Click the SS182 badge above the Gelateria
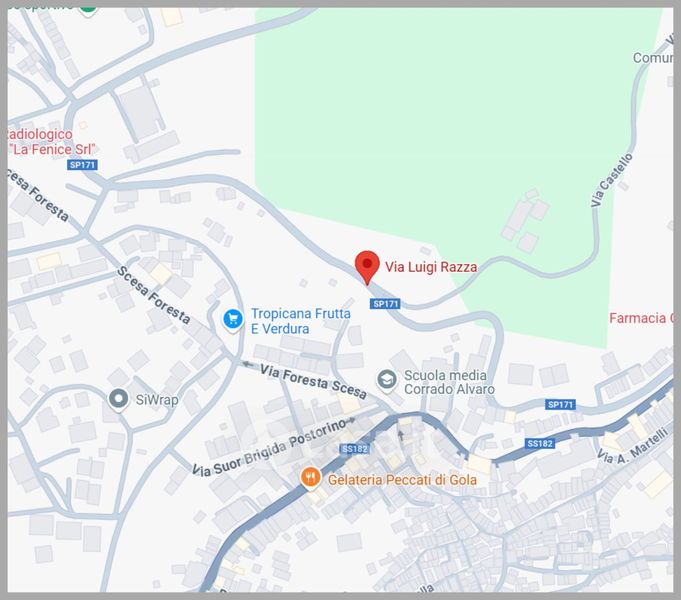681x600 pixels. tap(354, 449)
